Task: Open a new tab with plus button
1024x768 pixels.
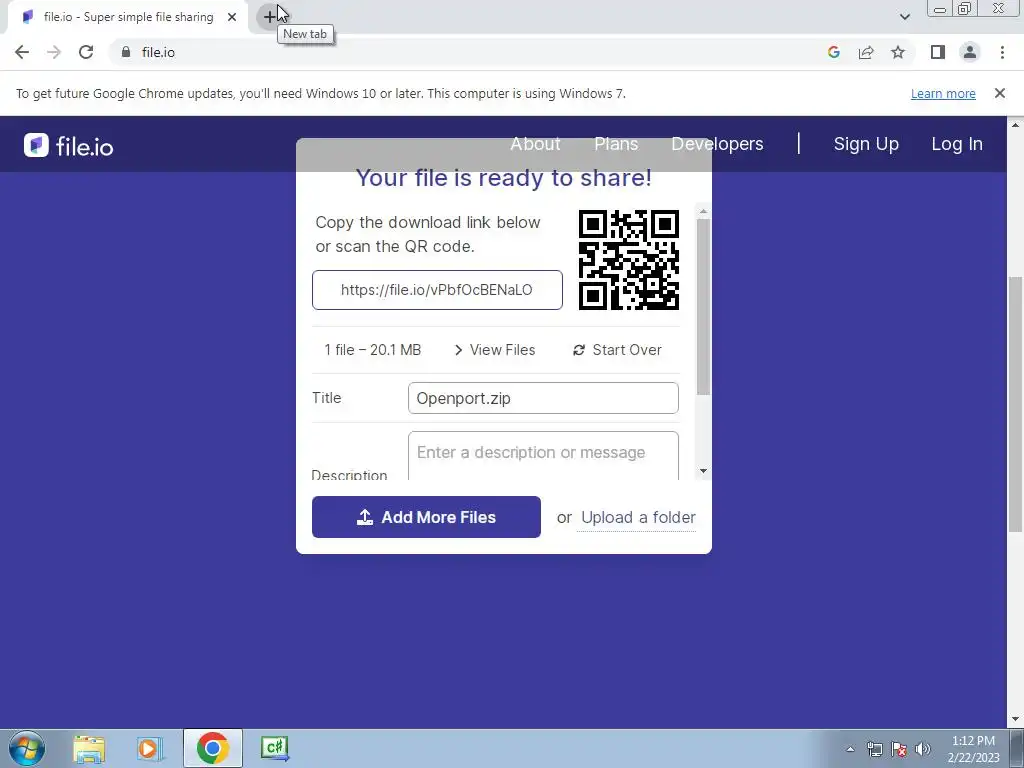Action: (269, 16)
